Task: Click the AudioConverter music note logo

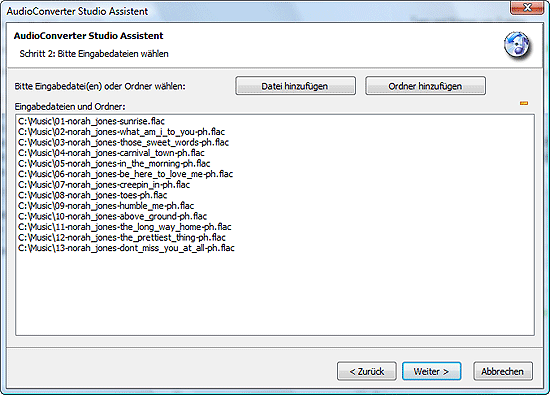Action: (x=517, y=45)
